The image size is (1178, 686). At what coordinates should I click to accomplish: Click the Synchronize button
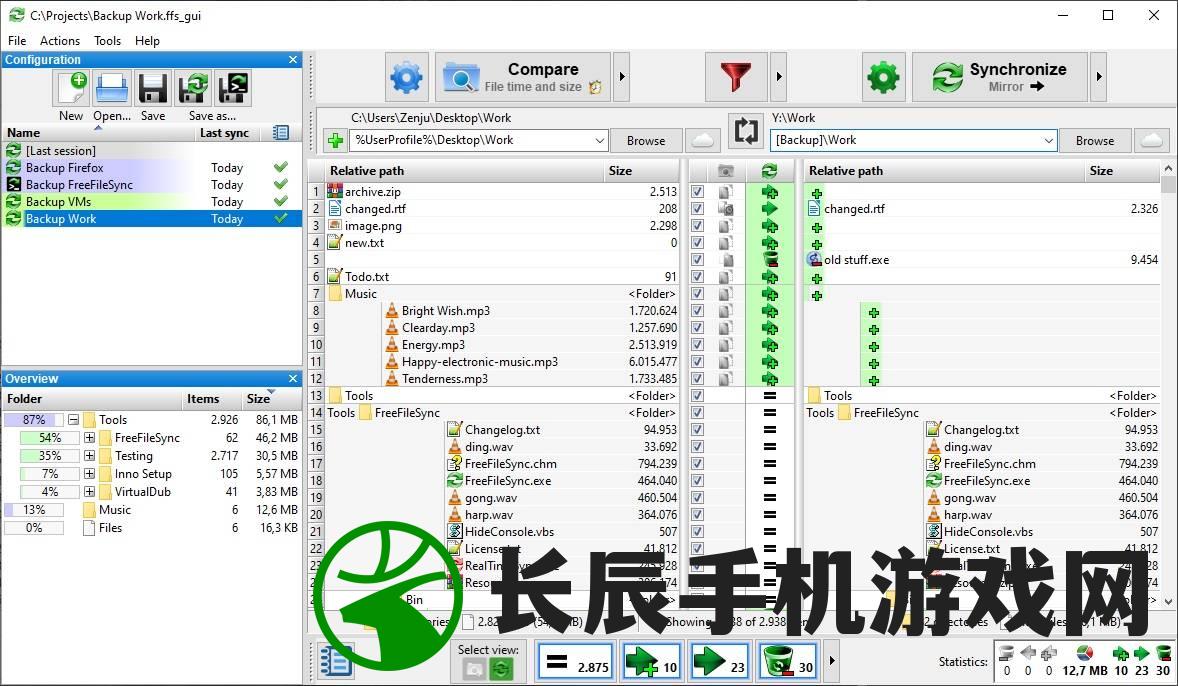click(999, 77)
